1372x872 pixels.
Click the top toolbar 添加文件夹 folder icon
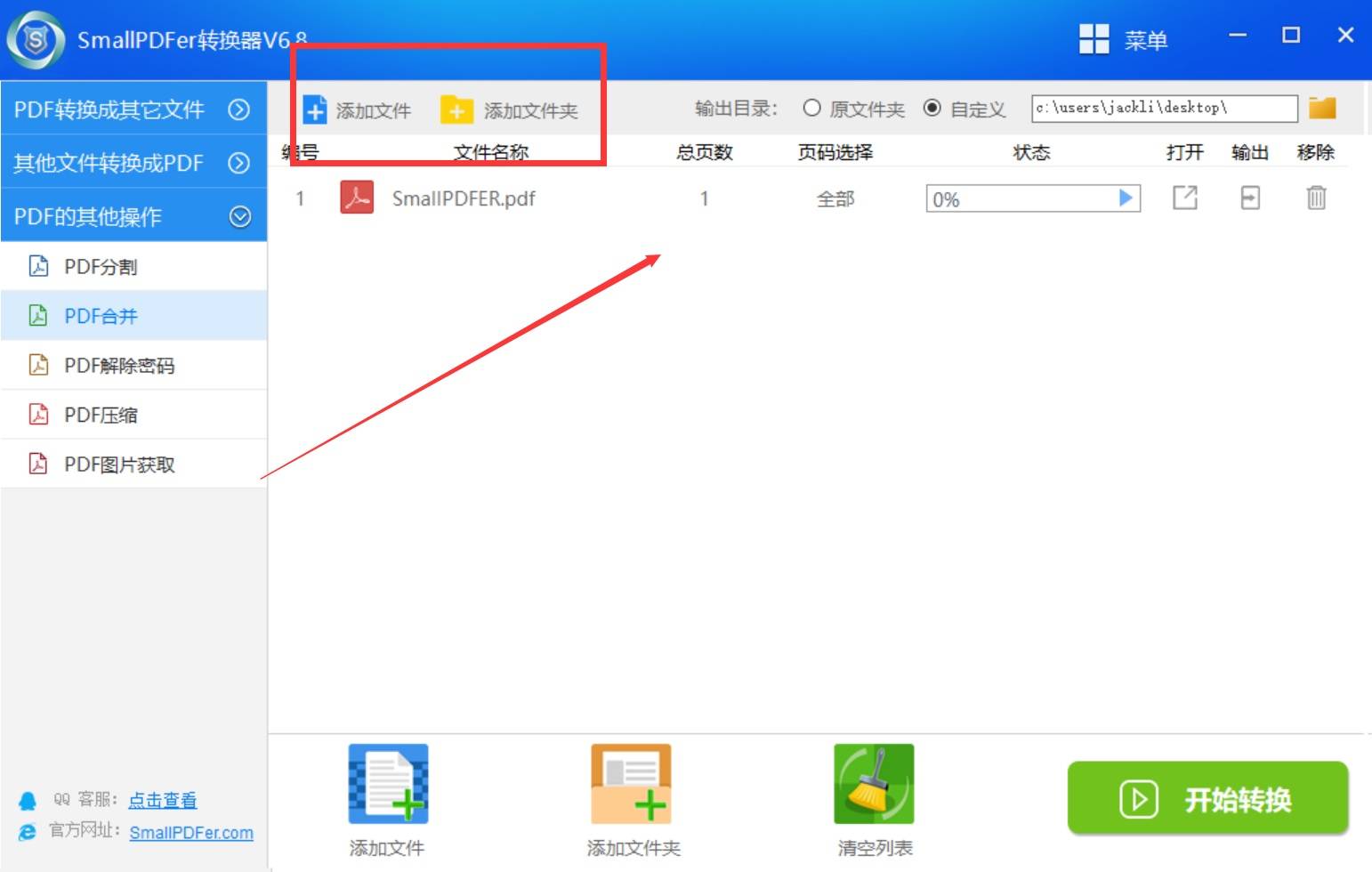456,109
